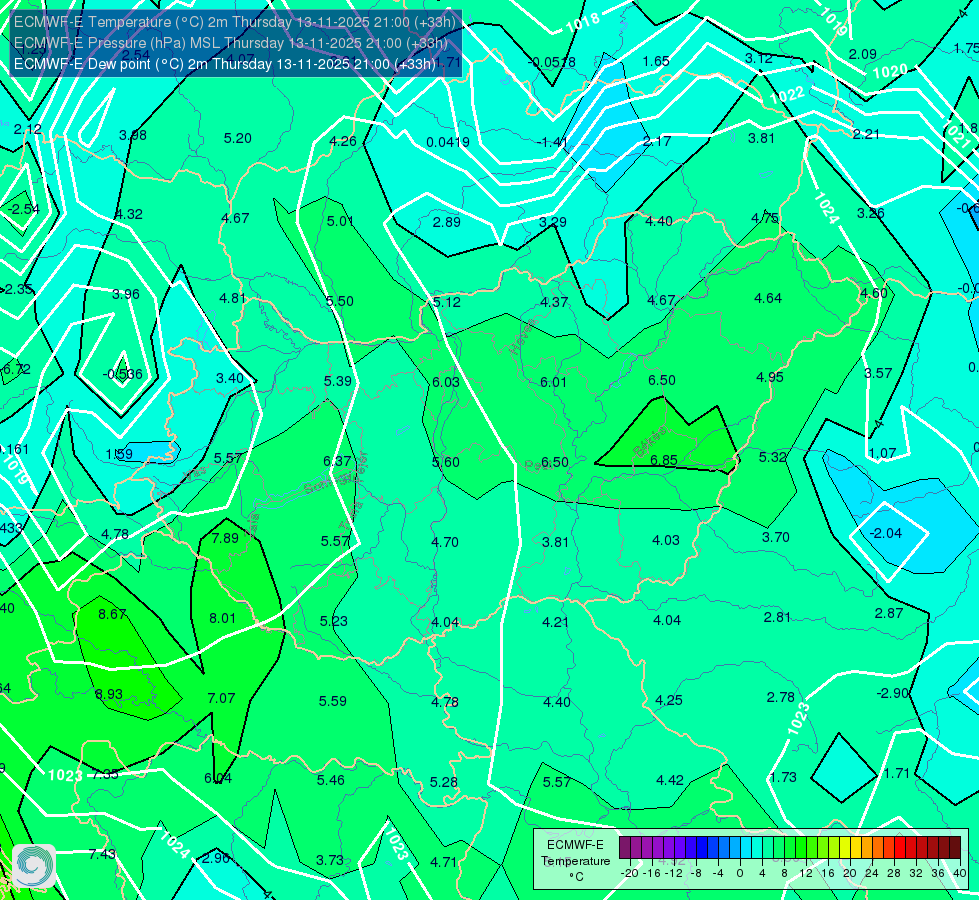Click the 3.40 dew point value
Image resolution: width=979 pixels, height=900 pixels.
[x=230, y=378]
